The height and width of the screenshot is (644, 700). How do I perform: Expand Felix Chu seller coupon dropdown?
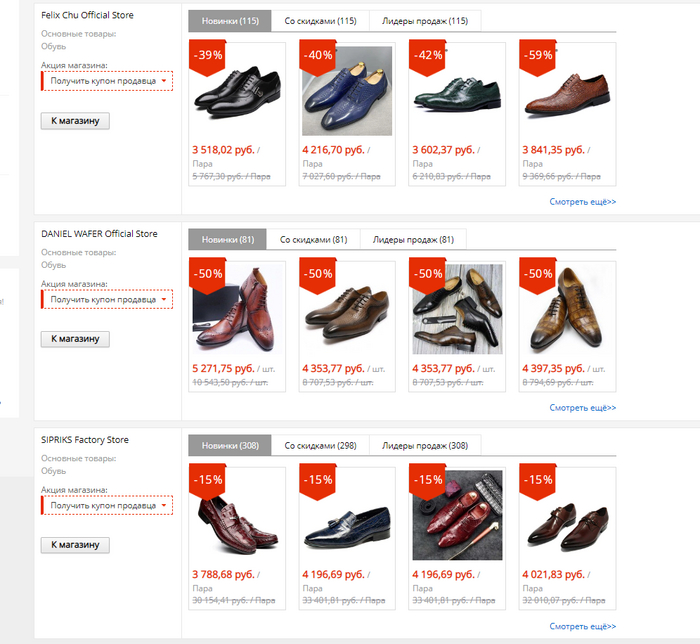[107, 81]
